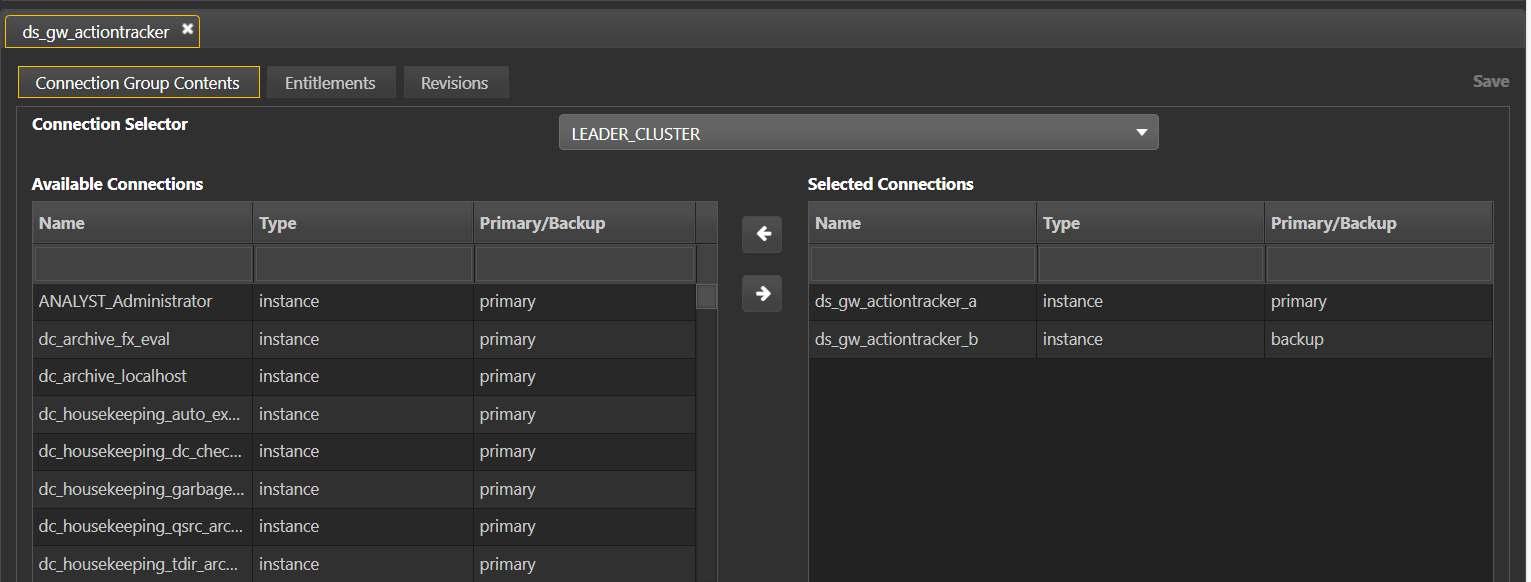Close the ds_gw_actiontracker tab
This screenshot has width=1531, height=582.
tap(187, 30)
